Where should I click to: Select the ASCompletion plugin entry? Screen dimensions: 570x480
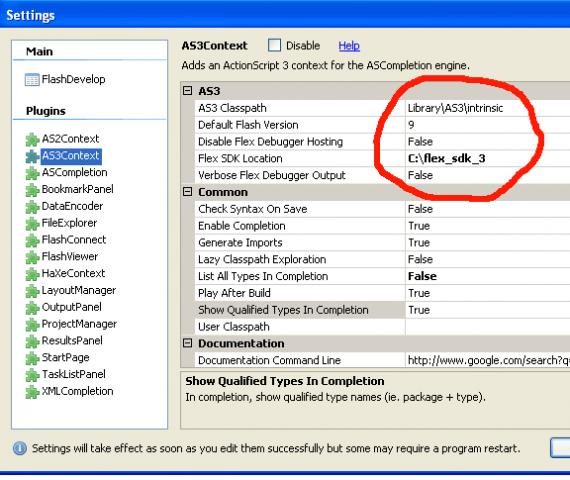click(75, 172)
